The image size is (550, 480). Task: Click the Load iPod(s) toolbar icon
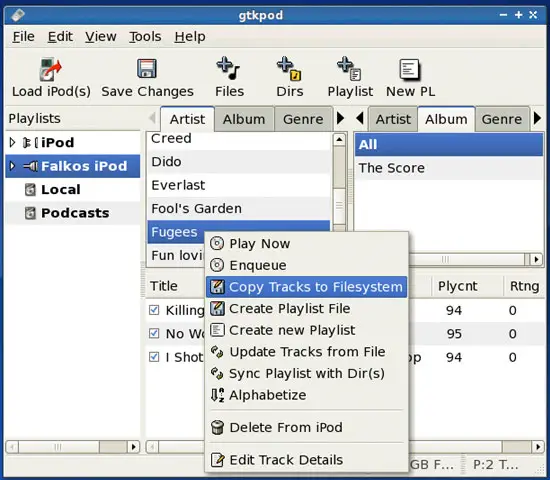[51, 69]
